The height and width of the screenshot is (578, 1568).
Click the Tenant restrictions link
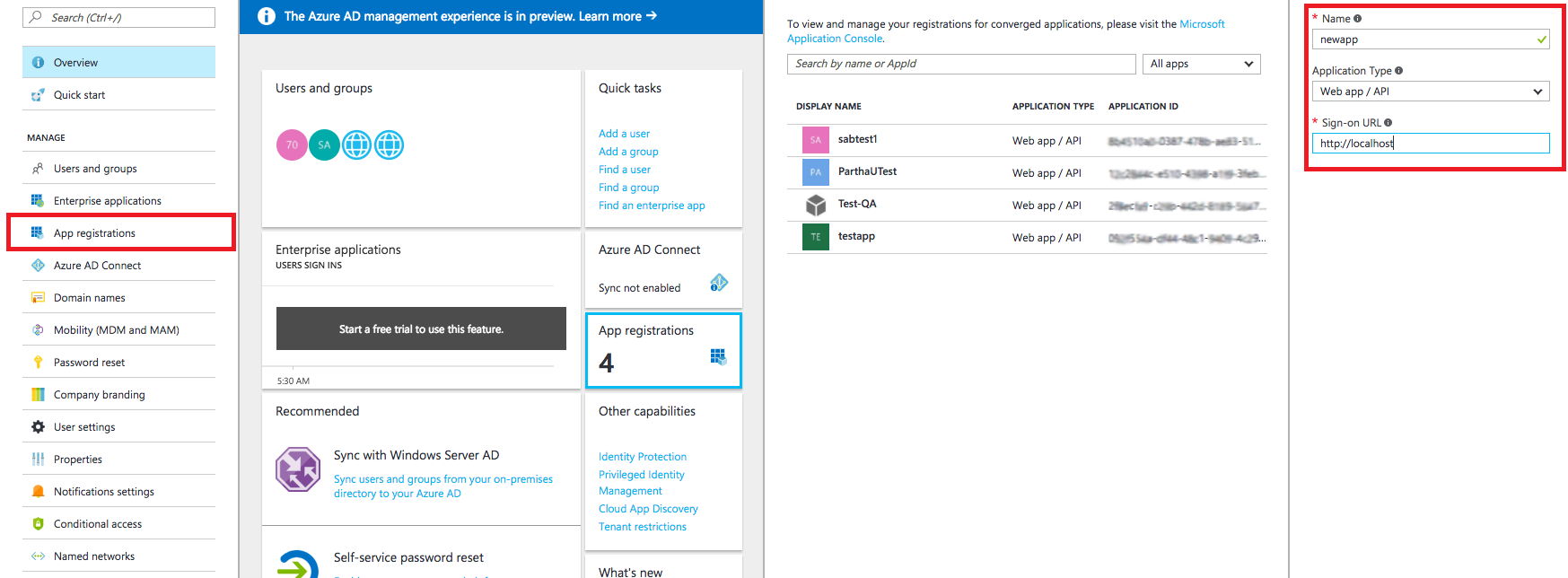pos(643,527)
